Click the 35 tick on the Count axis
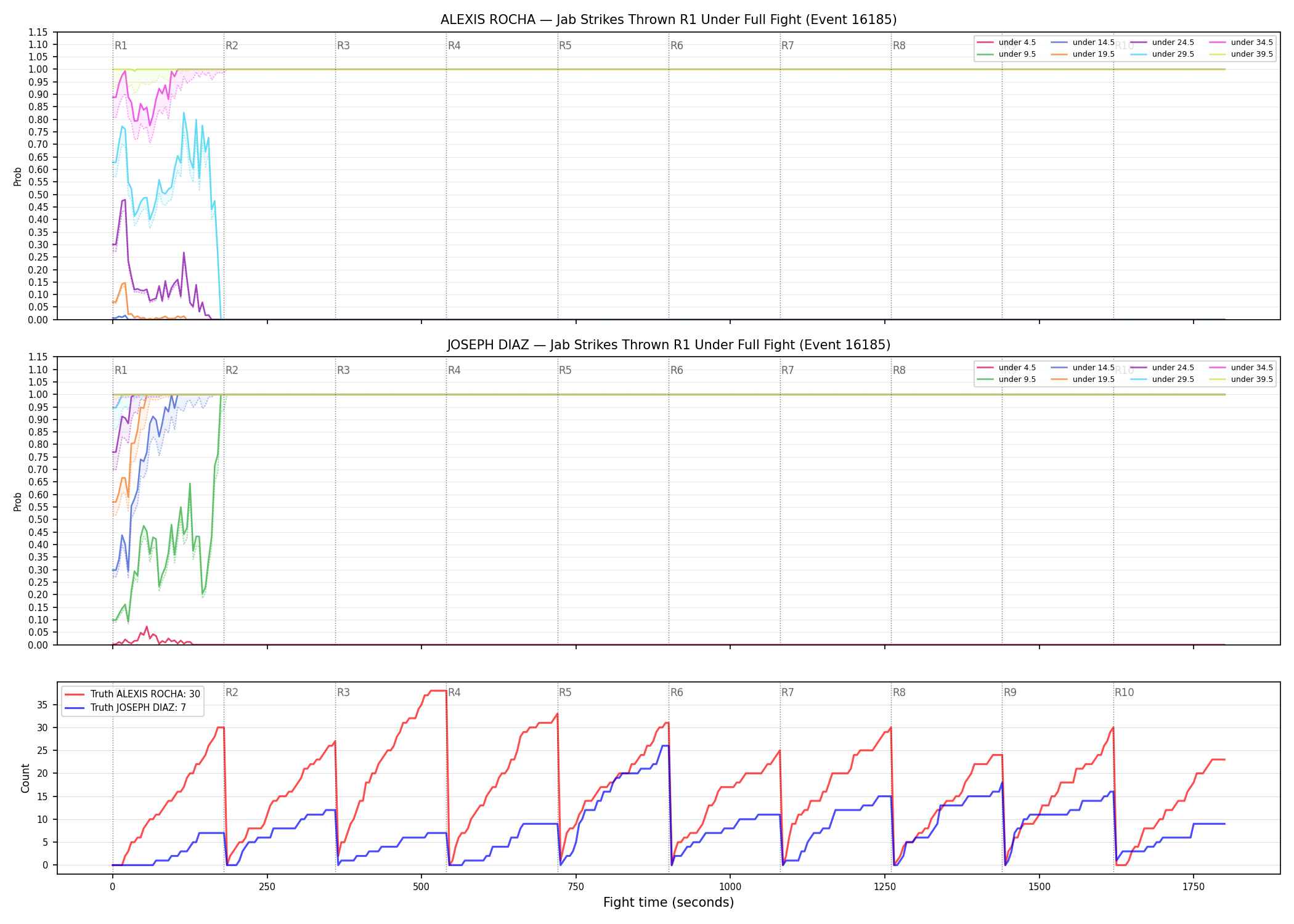The image size is (1294, 924). coord(43,705)
